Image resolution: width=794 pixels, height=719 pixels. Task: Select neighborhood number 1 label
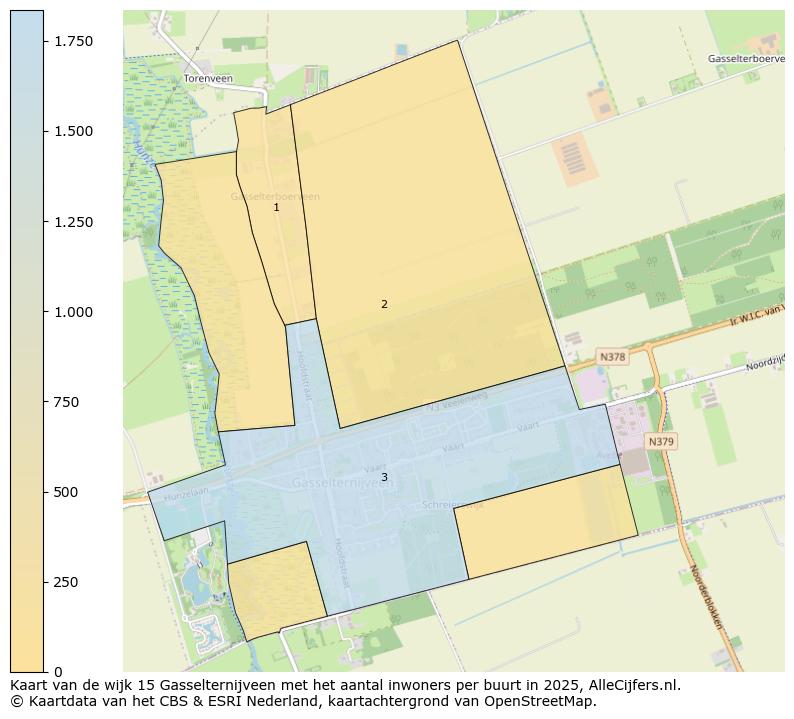click(x=277, y=208)
